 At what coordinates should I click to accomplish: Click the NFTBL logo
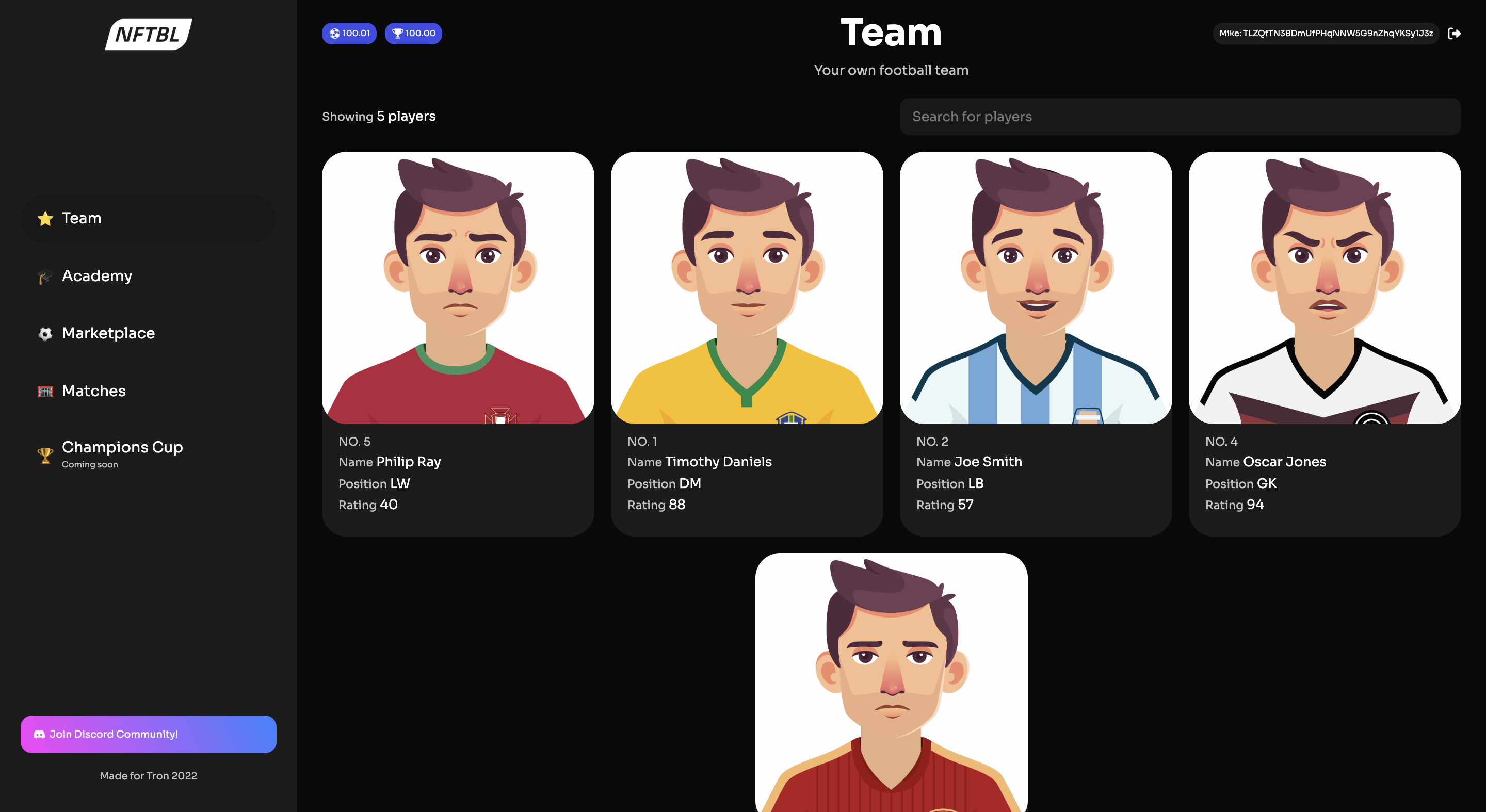(x=148, y=33)
